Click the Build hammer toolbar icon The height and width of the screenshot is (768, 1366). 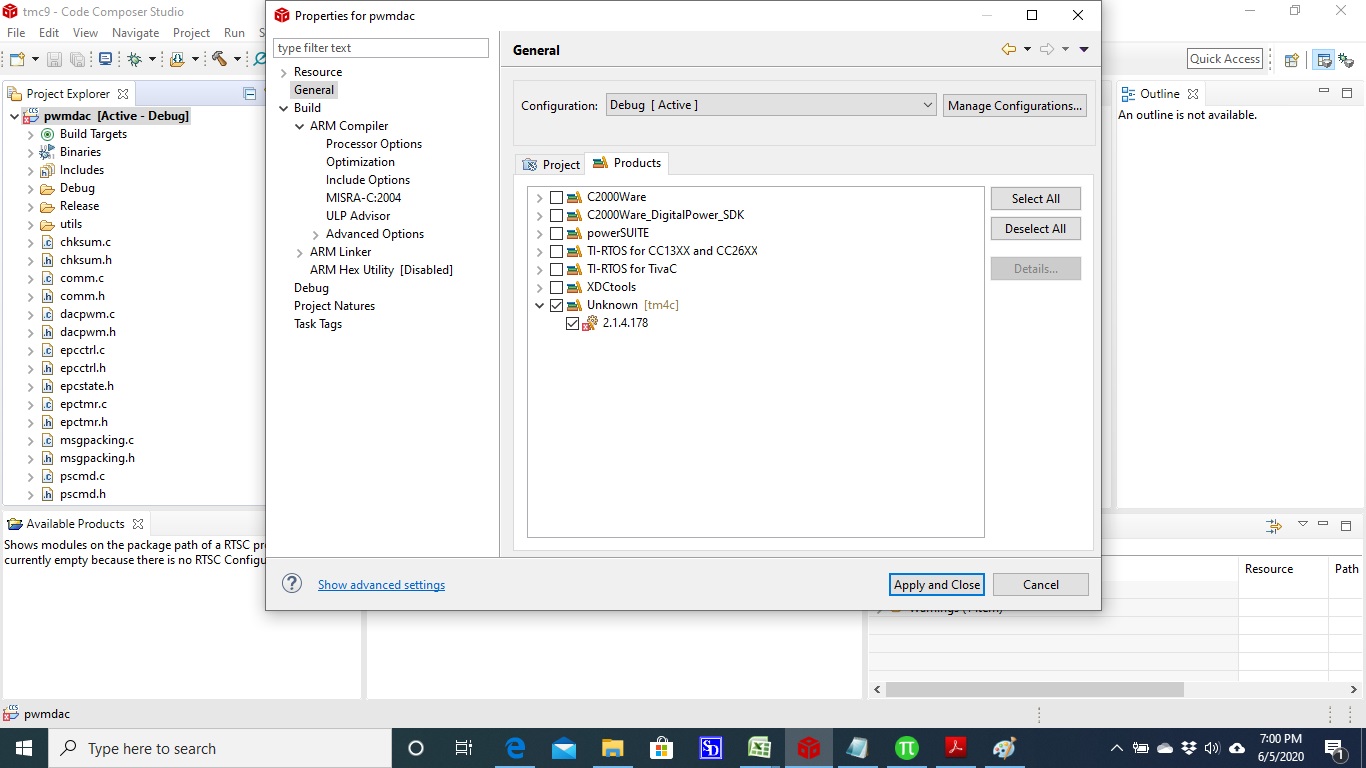click(x=219, y=59)
